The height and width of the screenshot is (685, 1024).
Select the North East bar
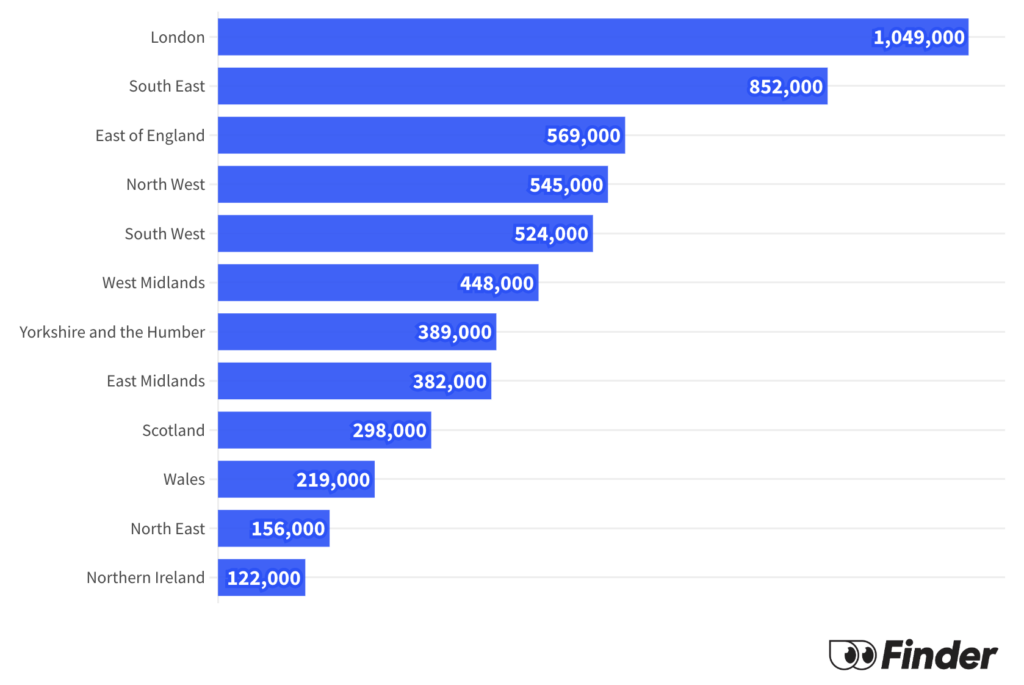tap(274, 528)
